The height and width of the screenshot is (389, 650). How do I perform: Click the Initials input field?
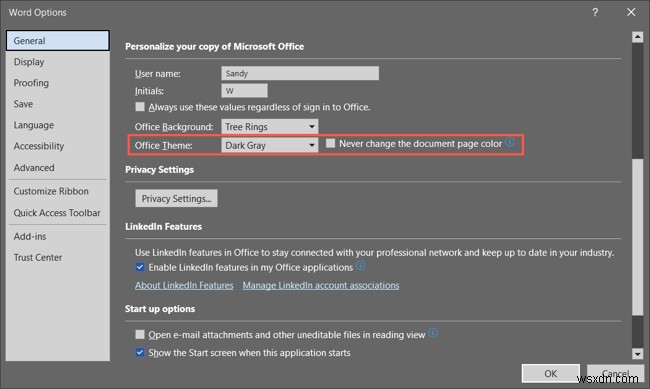(244, 90)
